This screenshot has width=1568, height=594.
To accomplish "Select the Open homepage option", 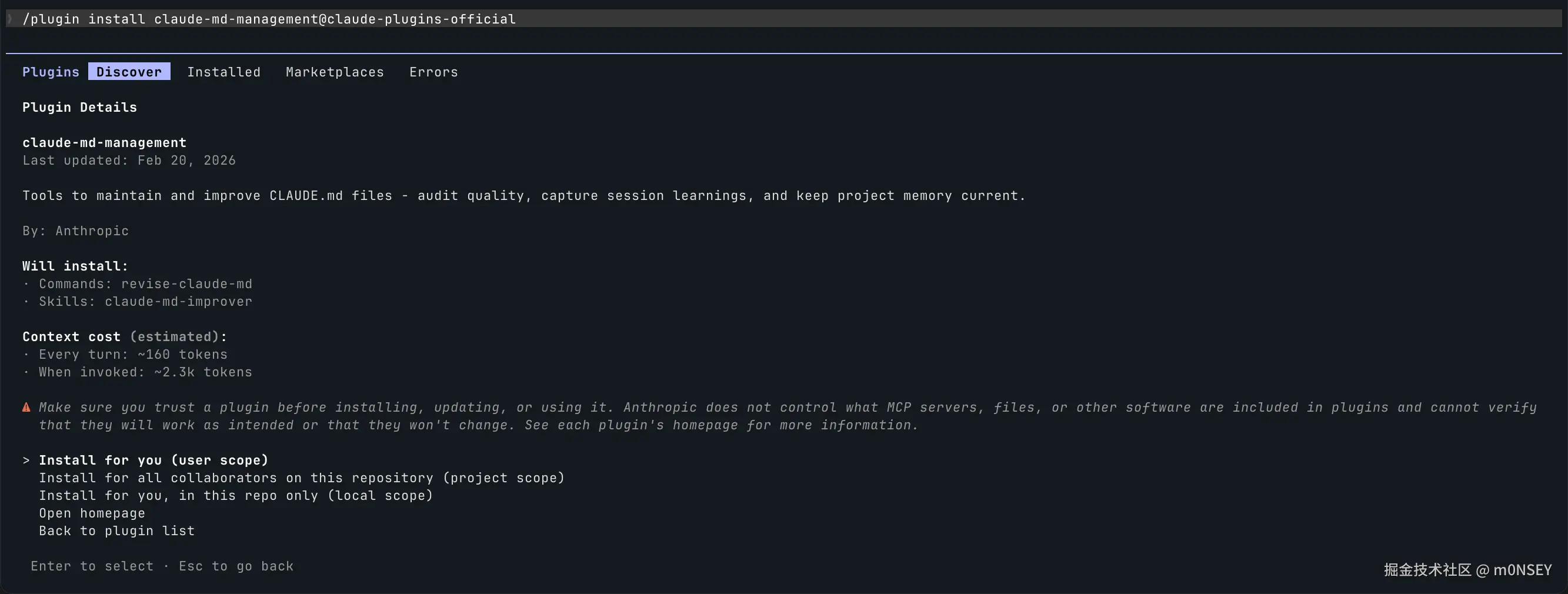I will click(92, 513).
